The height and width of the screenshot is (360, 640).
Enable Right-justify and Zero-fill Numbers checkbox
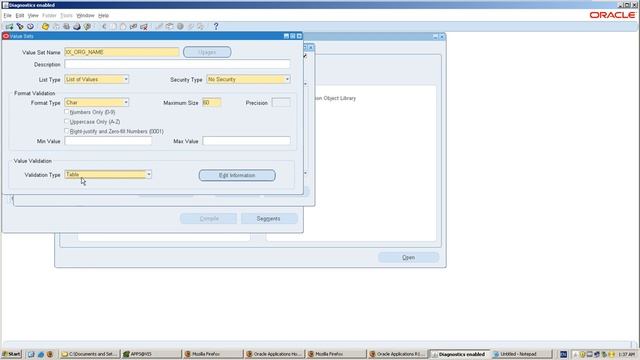tap(67, 131)
